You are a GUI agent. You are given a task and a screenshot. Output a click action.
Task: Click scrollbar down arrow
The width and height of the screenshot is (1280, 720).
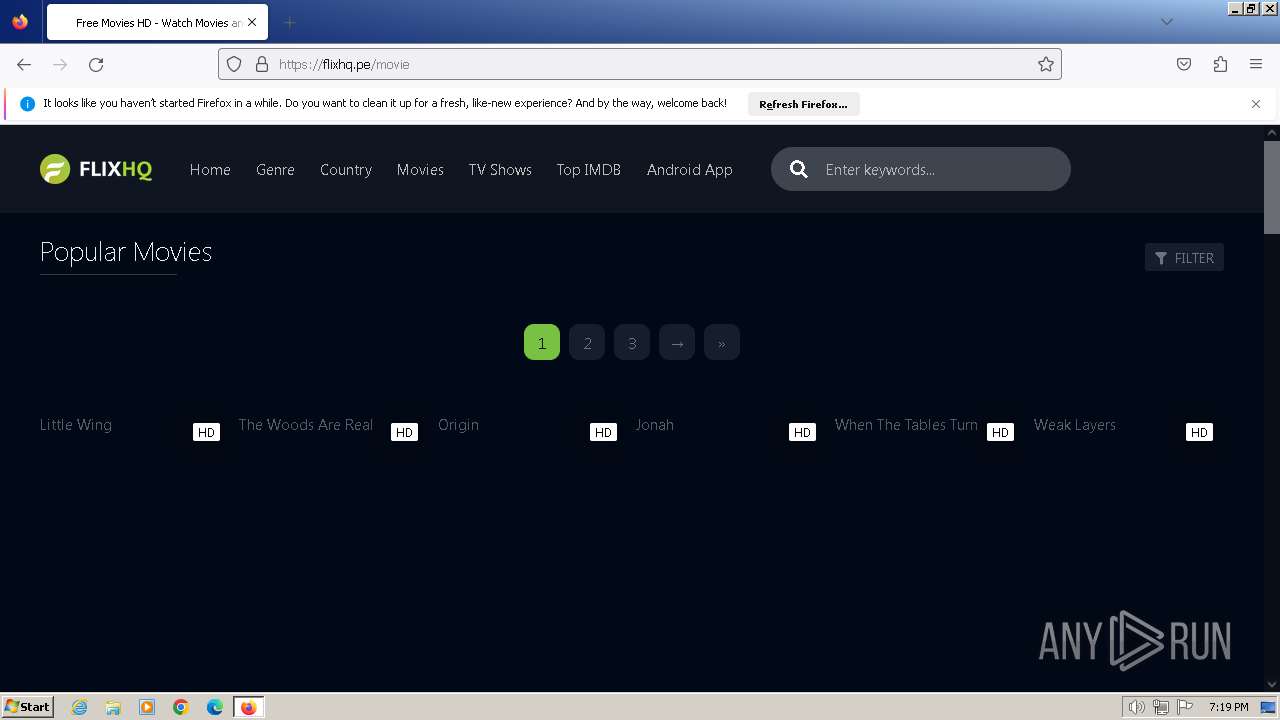[1271, 684]
